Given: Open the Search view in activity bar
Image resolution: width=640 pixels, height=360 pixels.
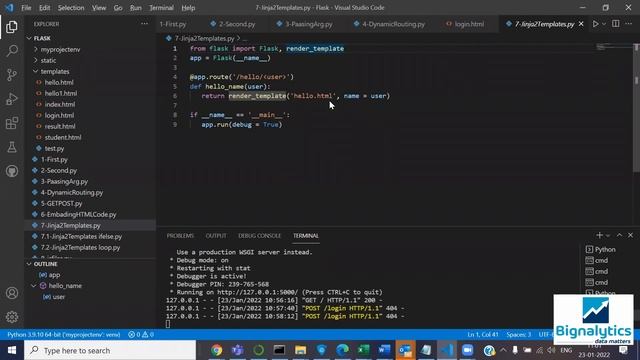Looking at the screenshot, I should tap(12, 51).
